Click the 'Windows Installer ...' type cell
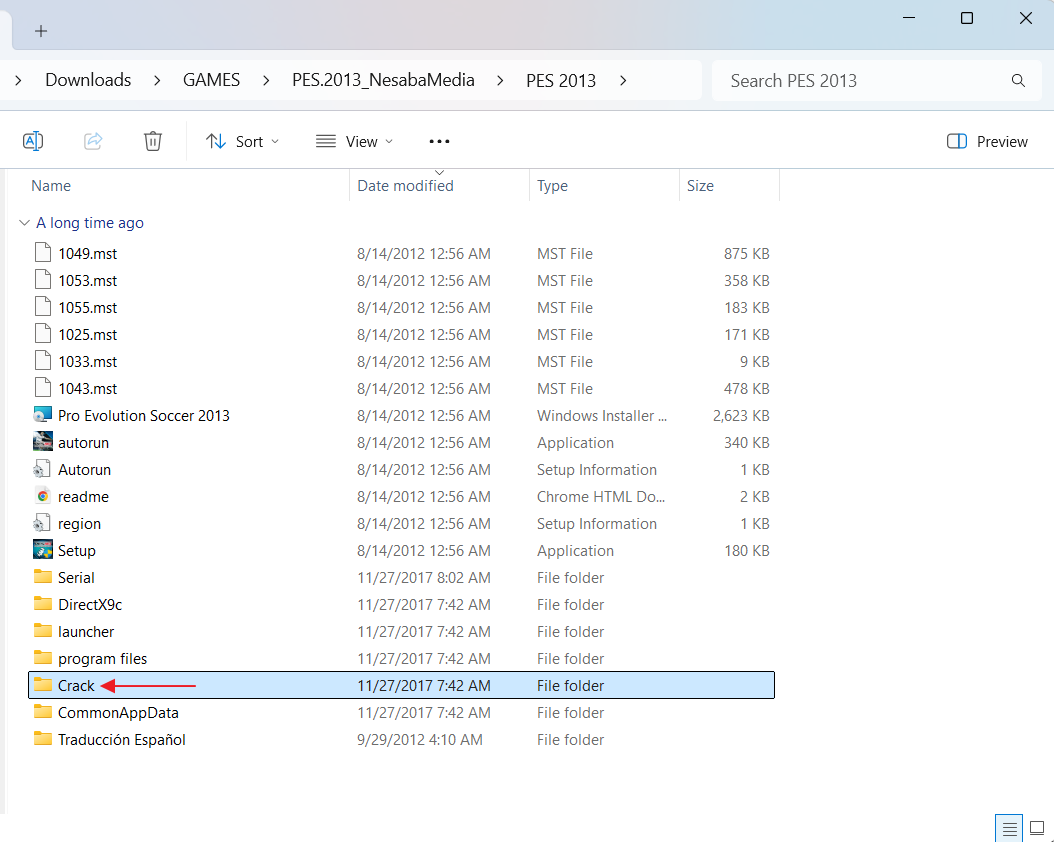The width and height of the screenshot is (1054, 842). coord(602,416)
